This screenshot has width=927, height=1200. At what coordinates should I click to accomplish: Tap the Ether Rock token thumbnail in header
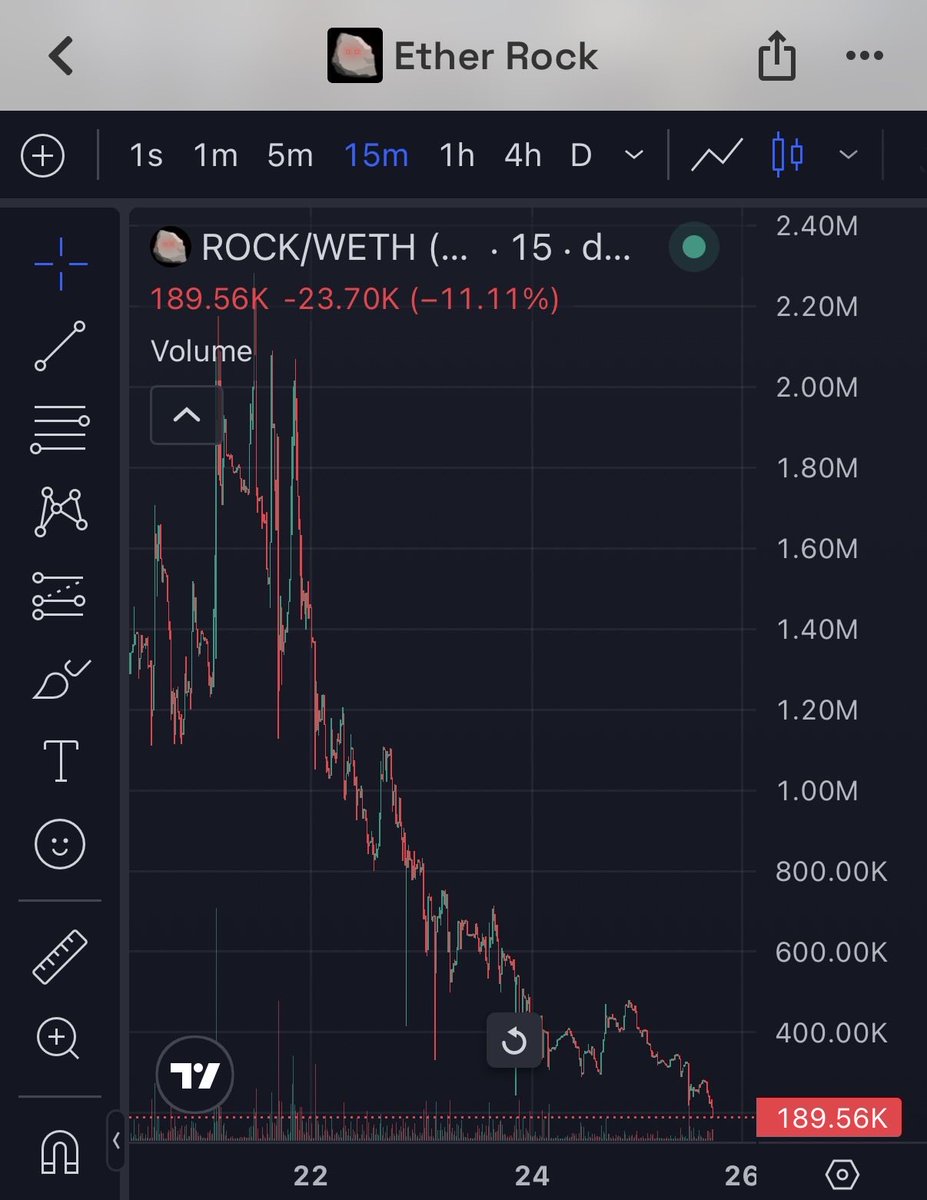(x=355, y=56)
